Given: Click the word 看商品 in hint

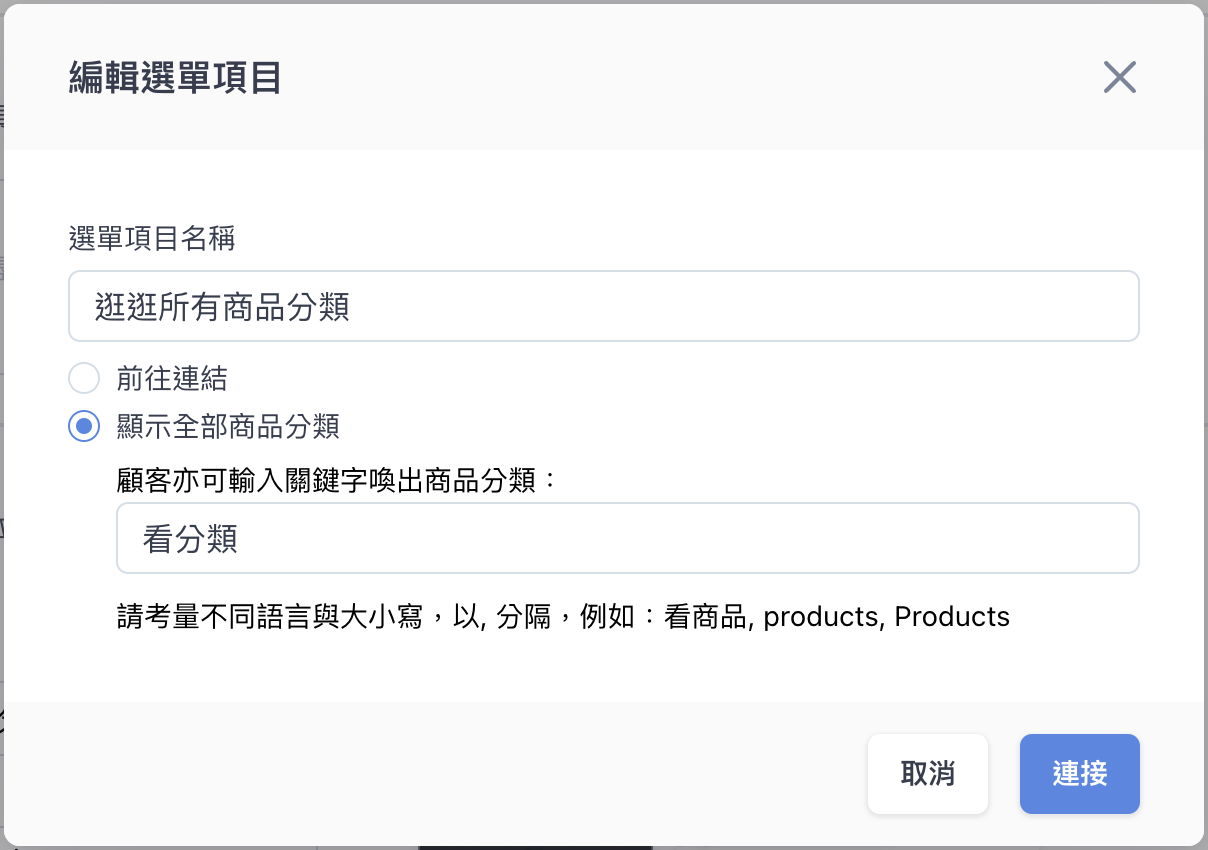Looking at the screenshot, I should click(x=705, y=616).
